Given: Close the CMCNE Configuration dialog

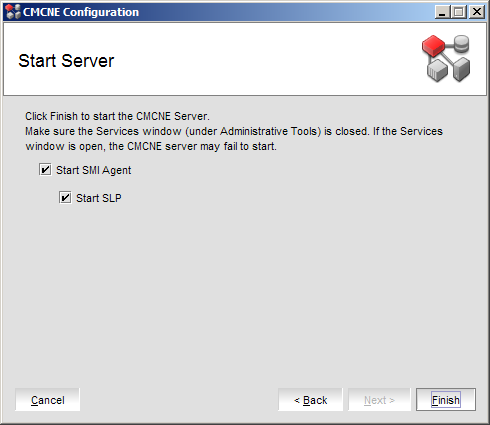Looking at the screenshot, I should click(477, 12).
